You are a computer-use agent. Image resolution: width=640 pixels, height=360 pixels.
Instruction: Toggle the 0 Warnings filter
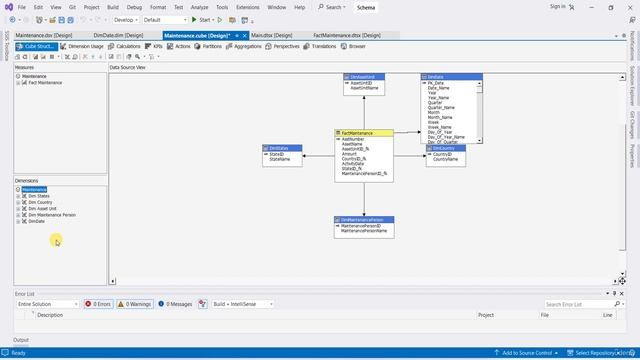(x=135, y=304)
